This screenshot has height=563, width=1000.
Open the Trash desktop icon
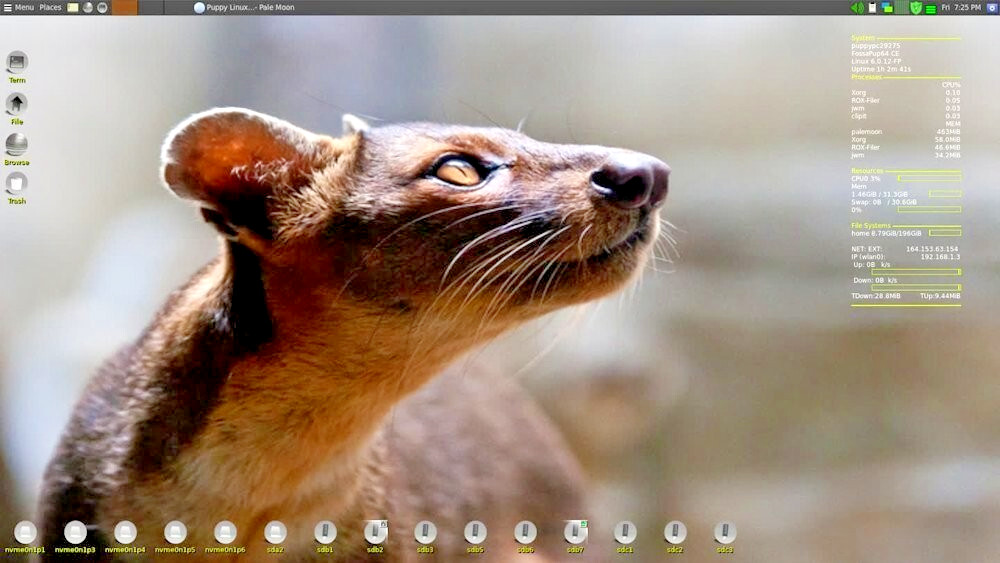[x=17, y=188]
